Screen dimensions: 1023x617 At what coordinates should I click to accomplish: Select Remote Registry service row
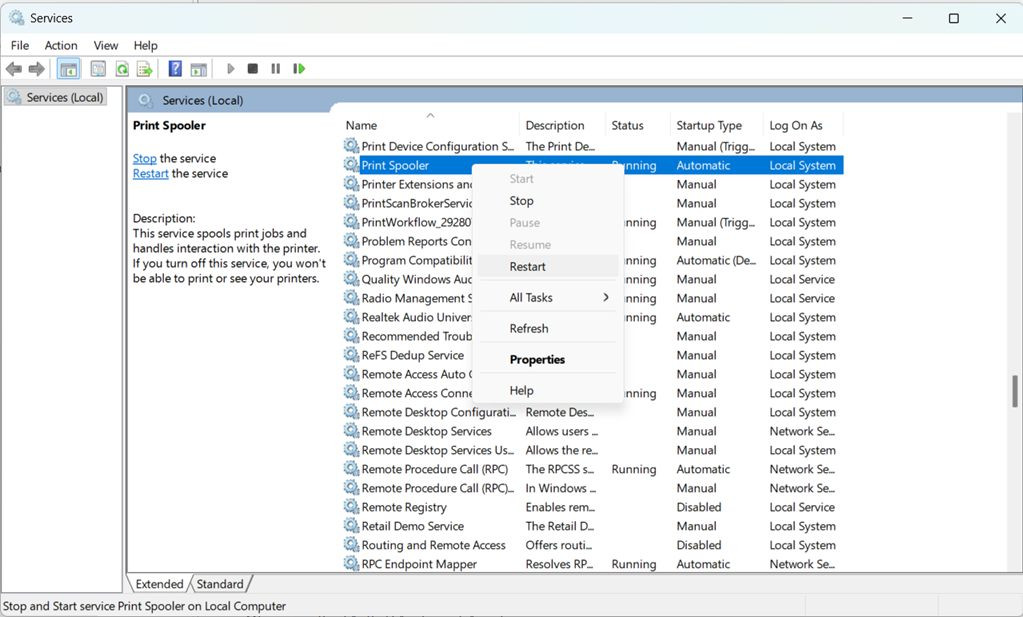point(593,507)
